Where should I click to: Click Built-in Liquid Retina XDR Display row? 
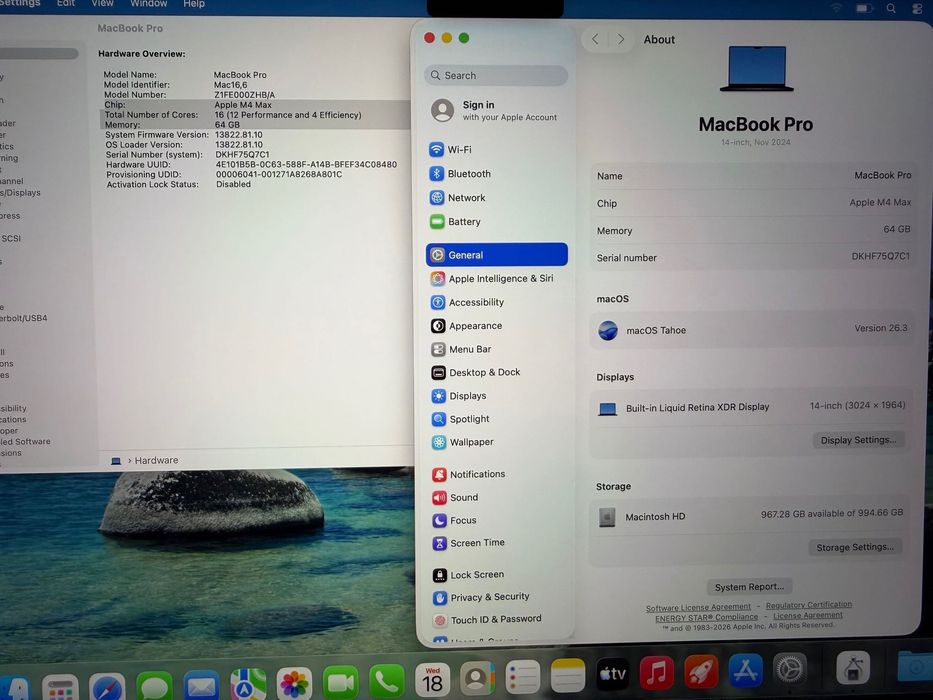pos(752,407)
